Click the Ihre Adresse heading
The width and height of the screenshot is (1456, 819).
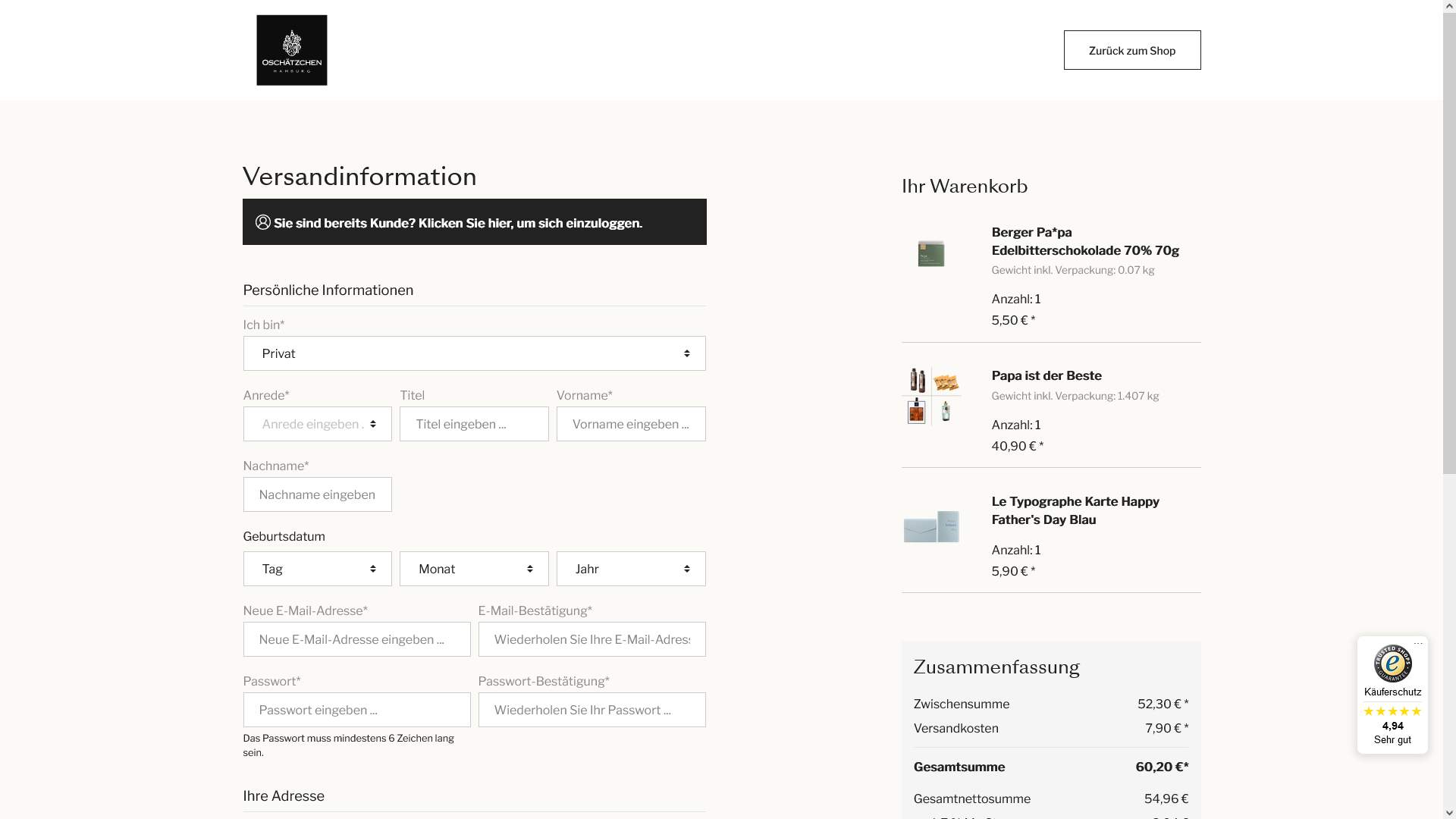click(284, 795)
